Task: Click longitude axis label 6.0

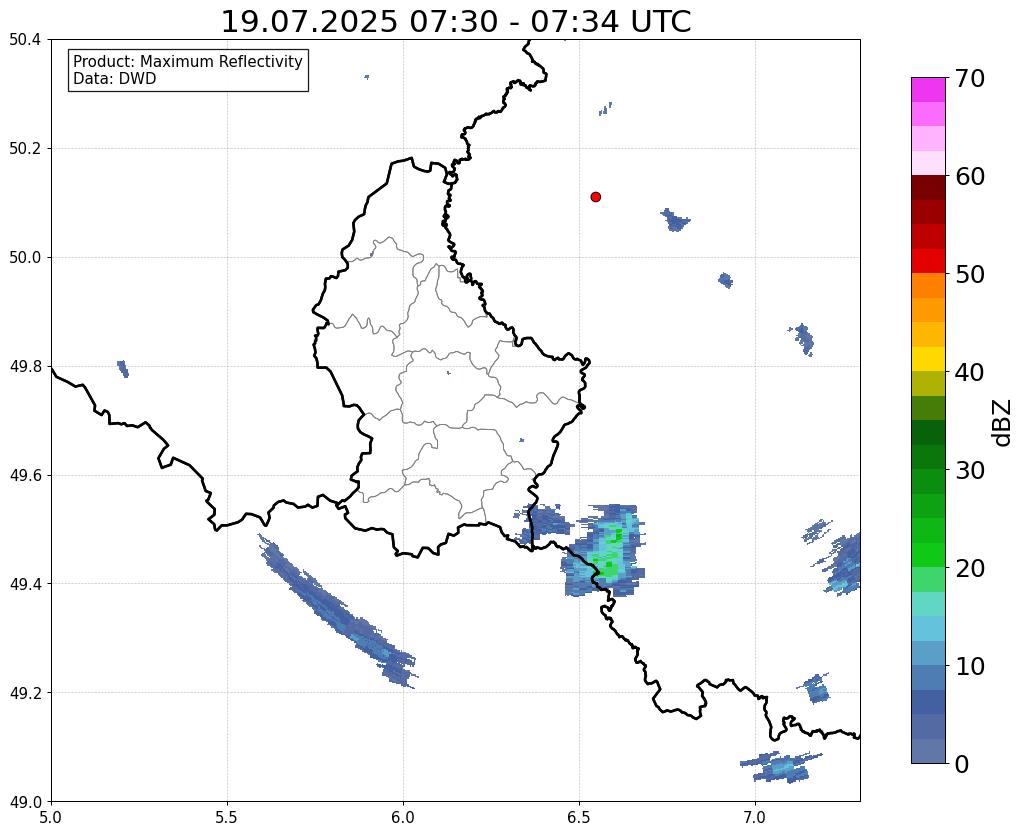Action: pos(403,817)
